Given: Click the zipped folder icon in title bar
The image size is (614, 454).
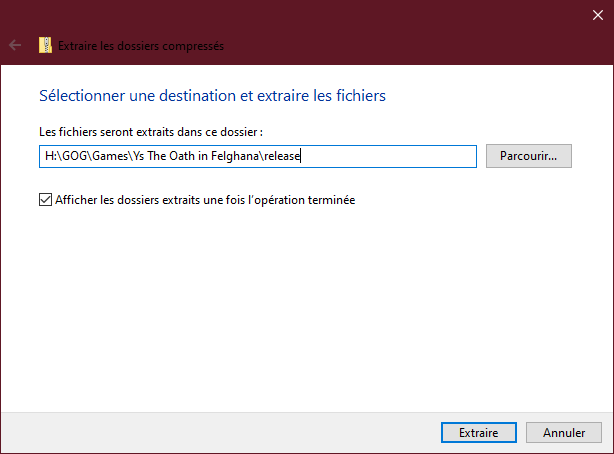Looking at the screenshot, I should pyautogui.click(x=45, y=45).
